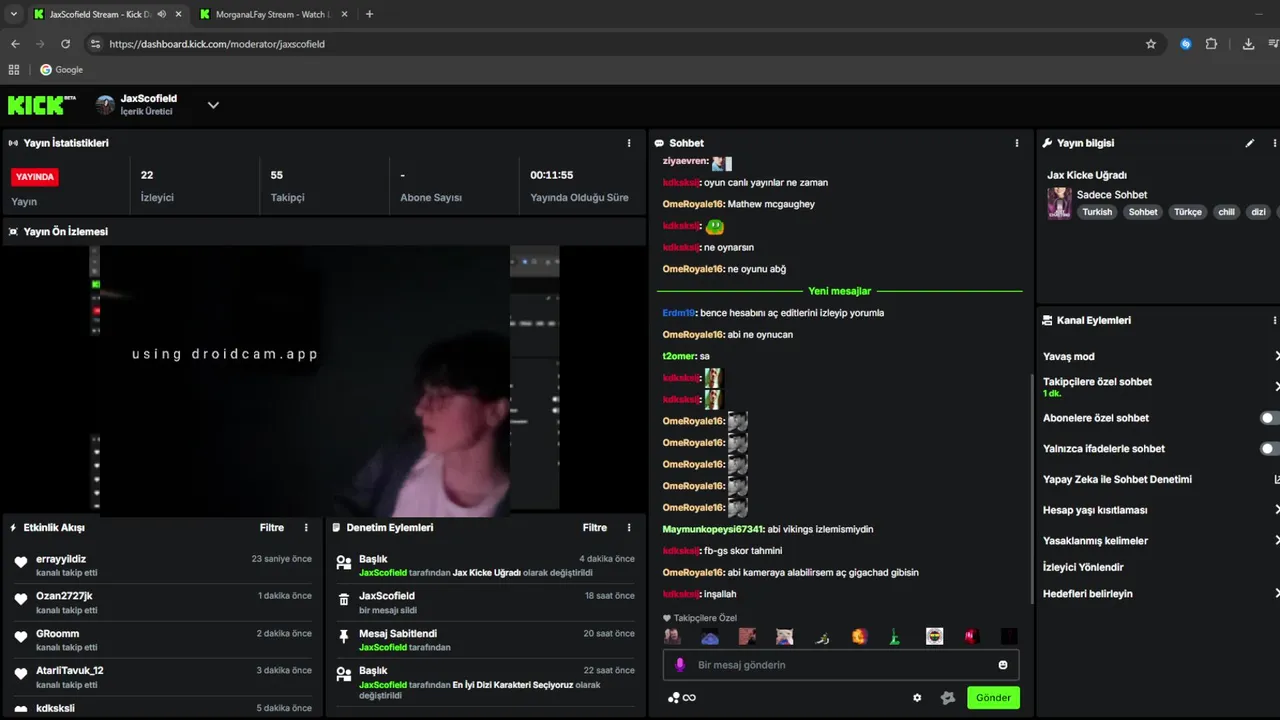Go back in browser history
The height and width of the screenshot is (720, 1280).
coord(15,44)
